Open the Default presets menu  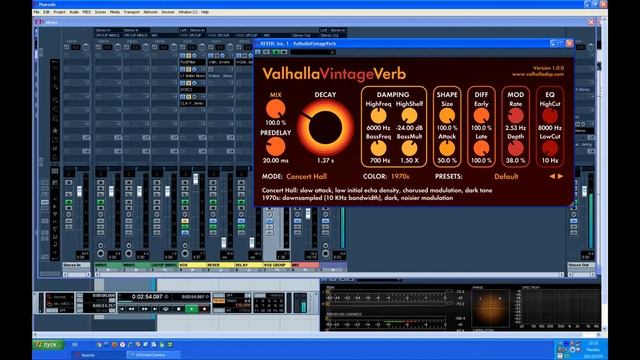[506, 176]
